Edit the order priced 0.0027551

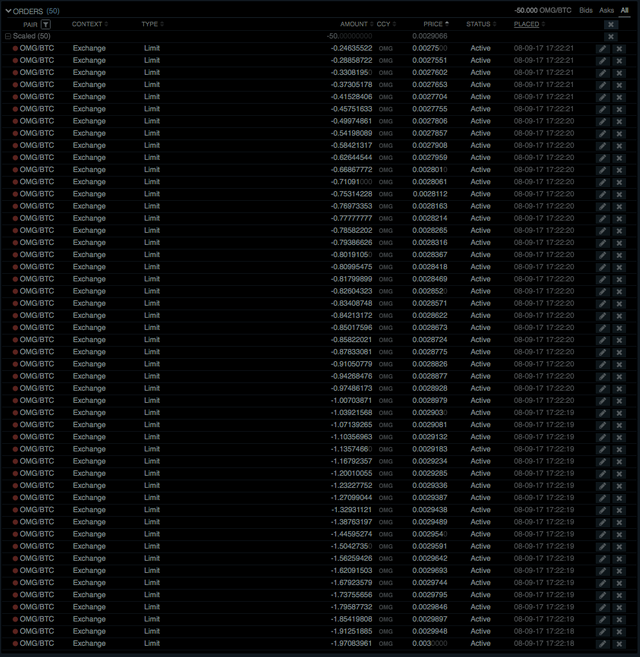(602, 61)
